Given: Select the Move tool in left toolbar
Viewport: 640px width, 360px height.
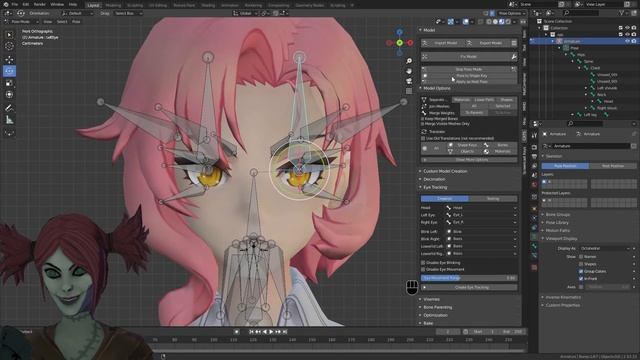Looking at the screenshot, I should coord(9,59).
